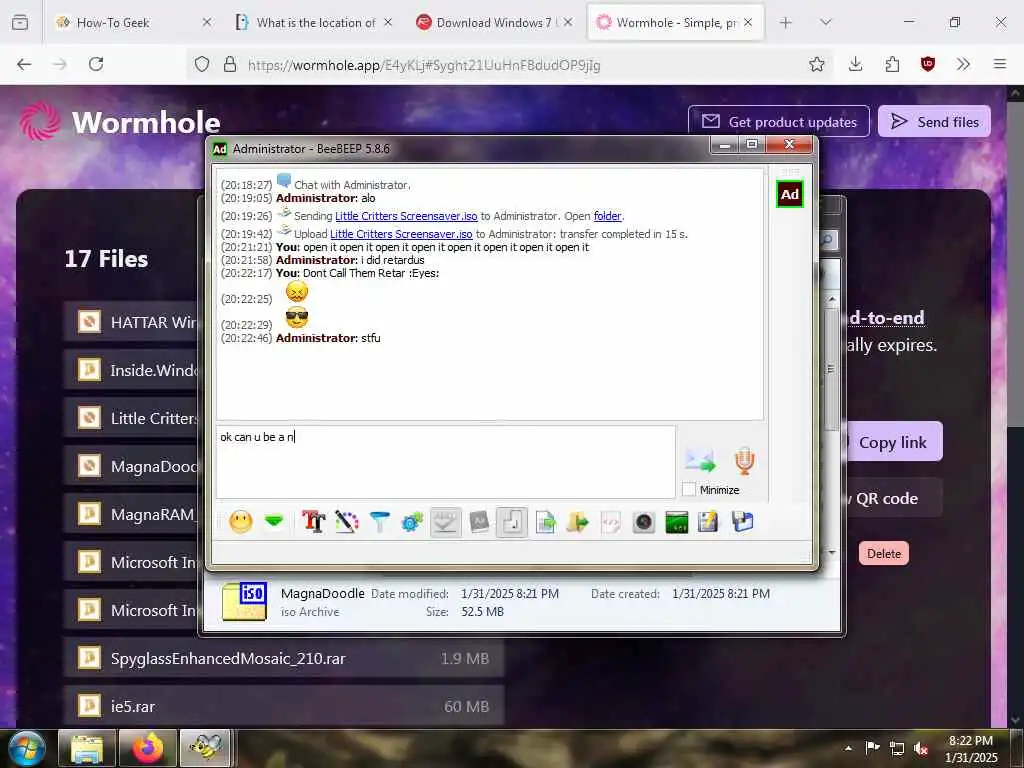Click the code snippet toolbar icon
This screenshot has width=1024, height=768.
[x=611, y=522]
